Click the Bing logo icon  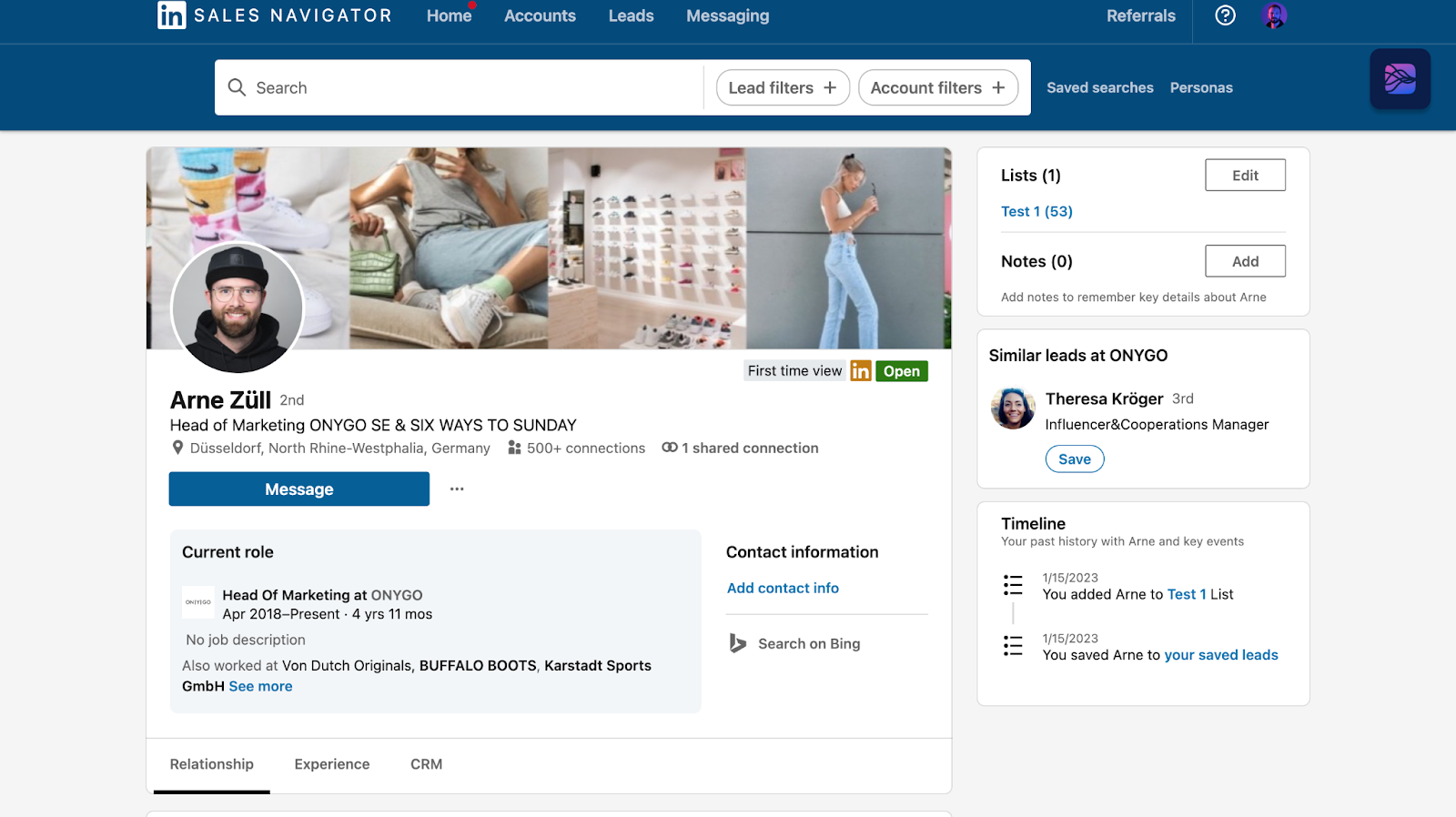click(x=738, y=644)
